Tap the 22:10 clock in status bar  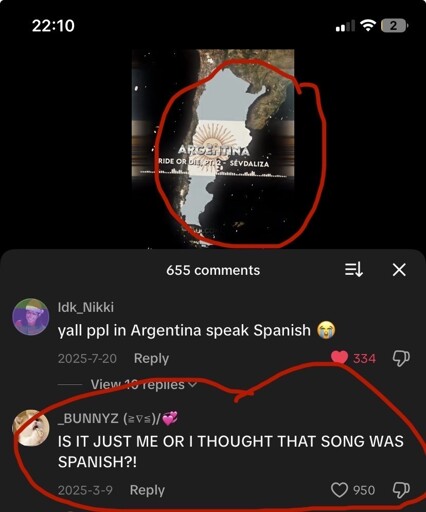53,26
